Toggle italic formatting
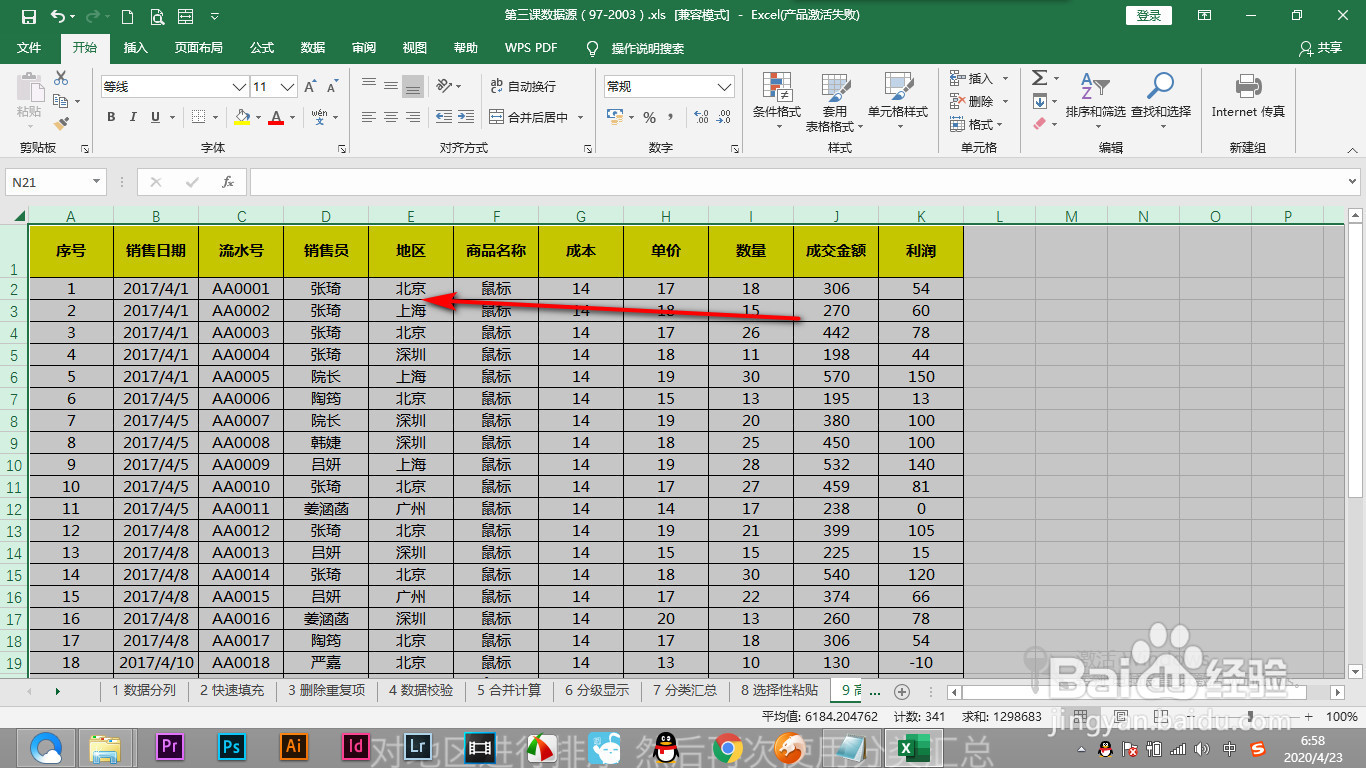 [132, 117]
